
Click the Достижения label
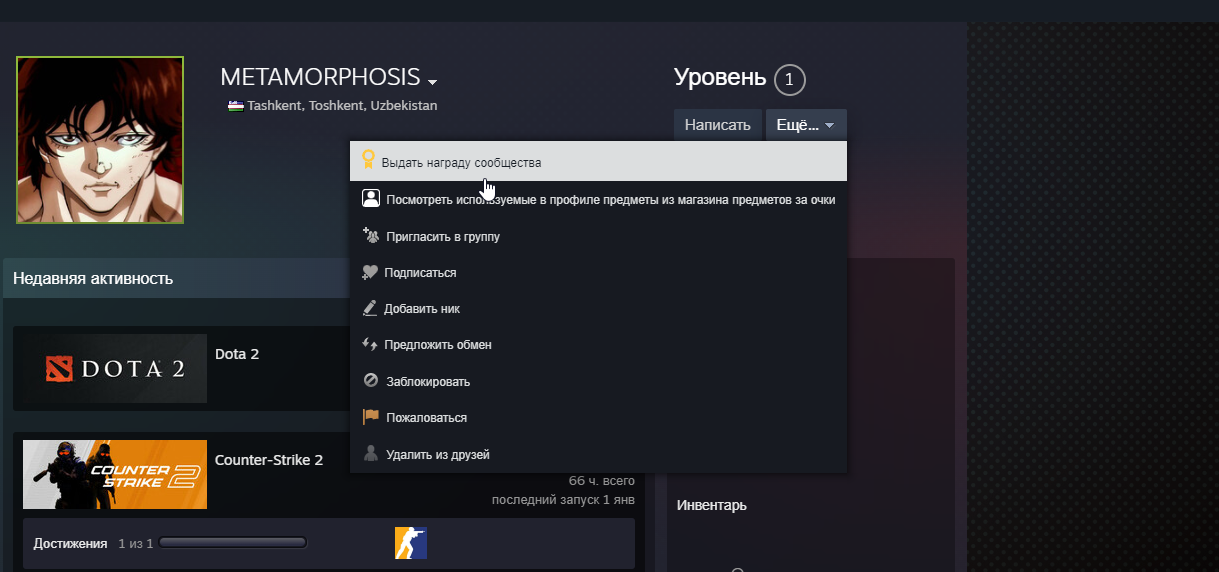(x=70, y=543)
